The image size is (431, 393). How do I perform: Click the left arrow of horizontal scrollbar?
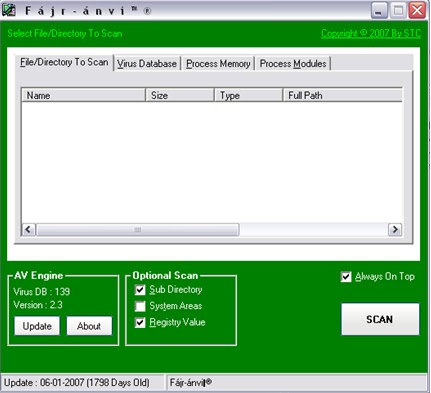pyautogui.click(x=28, y=229)
